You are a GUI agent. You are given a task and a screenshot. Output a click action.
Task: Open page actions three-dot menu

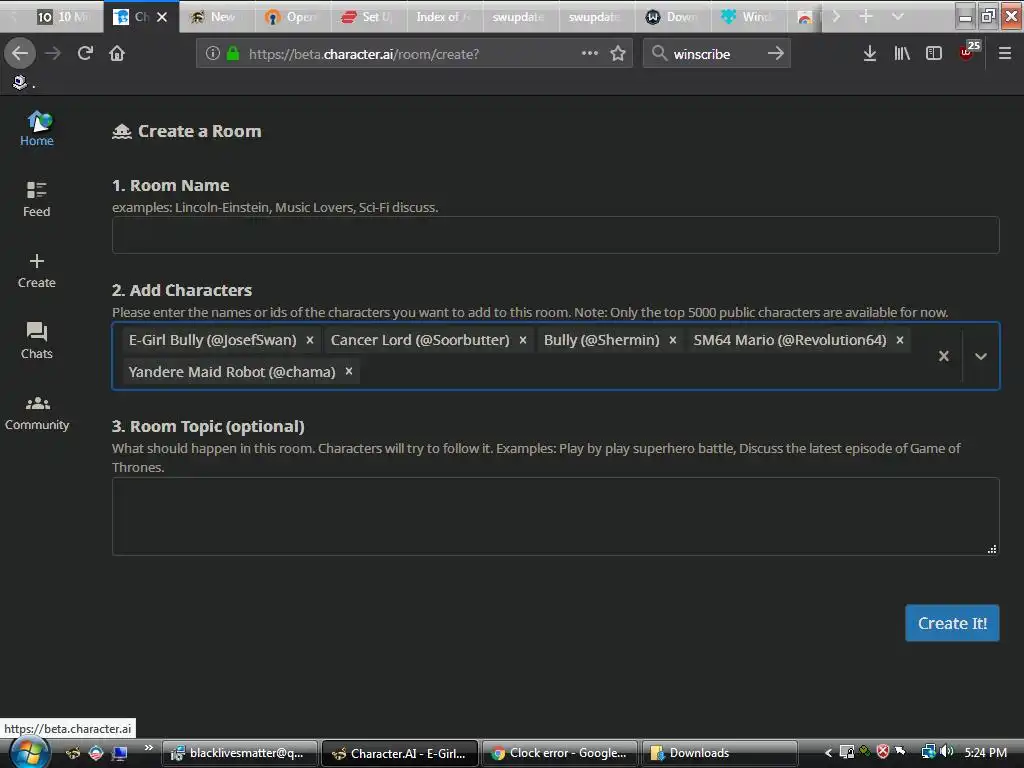(x=590, y=54)
